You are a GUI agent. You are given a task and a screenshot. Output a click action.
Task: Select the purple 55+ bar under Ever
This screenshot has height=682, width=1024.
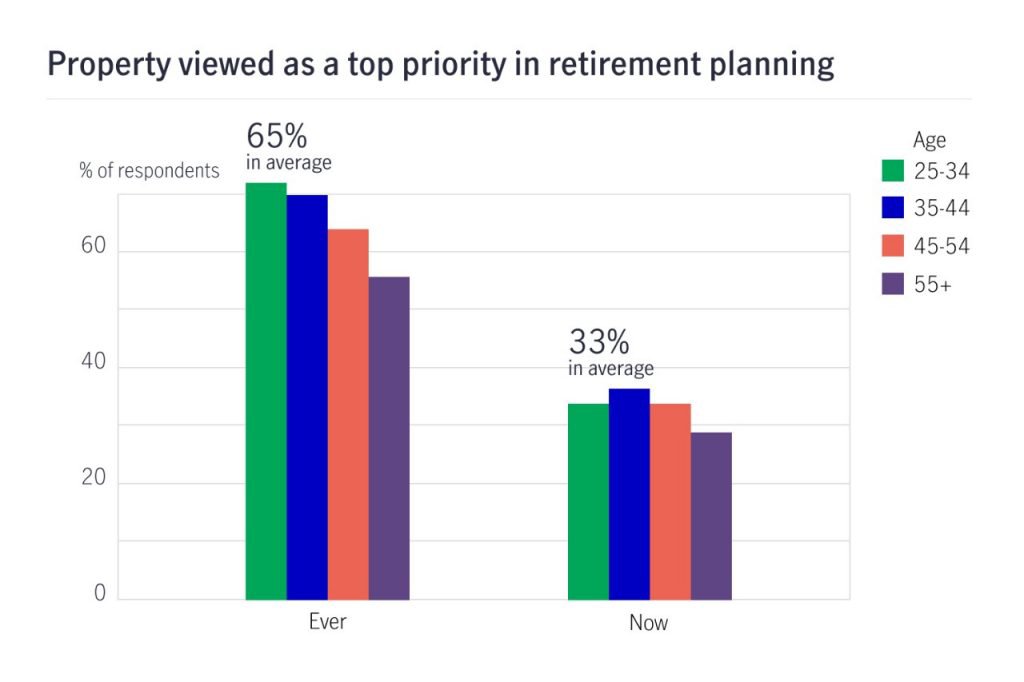pos(389,438)
